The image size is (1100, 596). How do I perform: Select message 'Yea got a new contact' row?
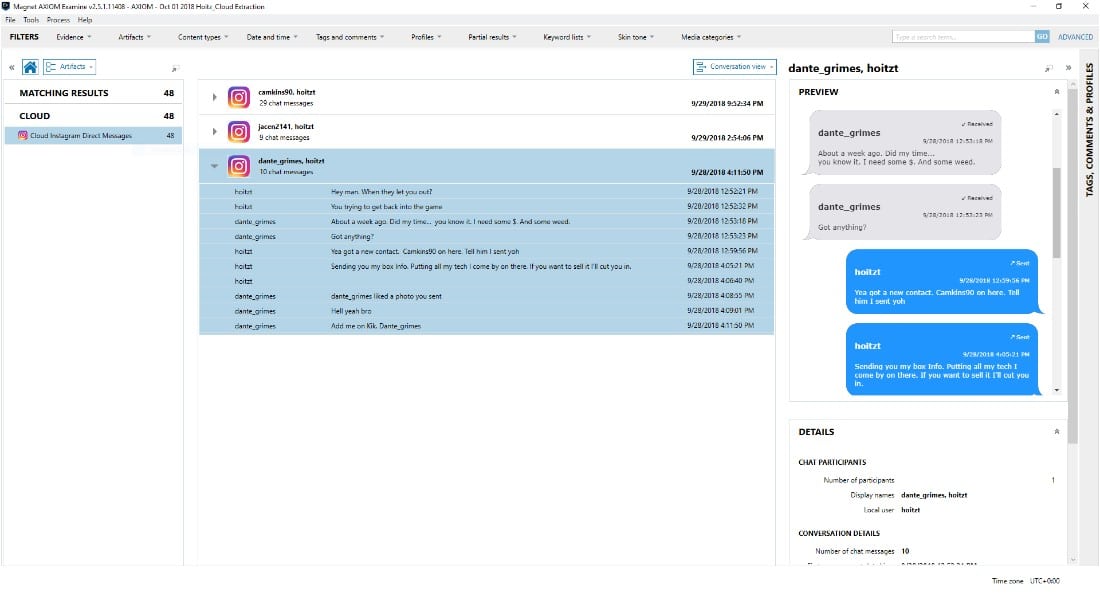pyautogui.click(x=487, y=251)
